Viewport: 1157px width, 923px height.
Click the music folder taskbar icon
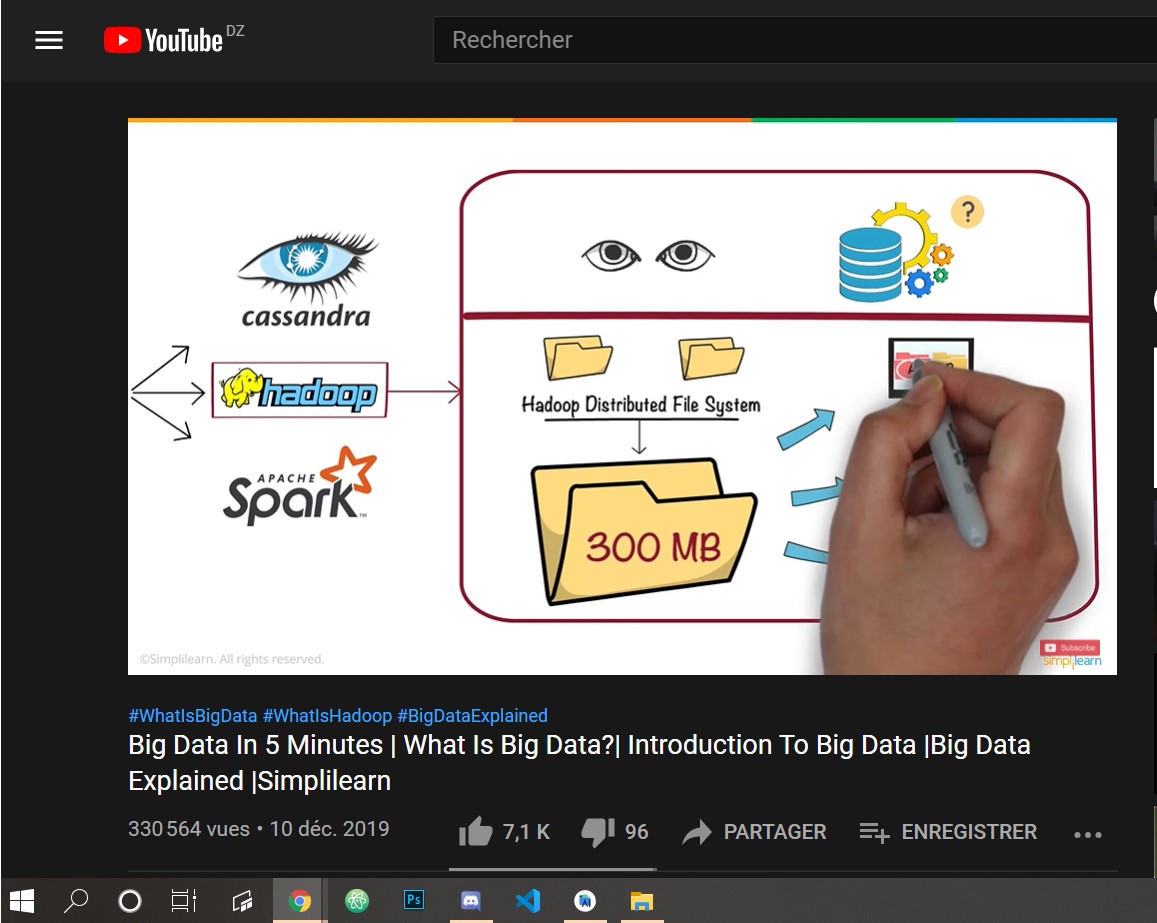coord(242,901)
